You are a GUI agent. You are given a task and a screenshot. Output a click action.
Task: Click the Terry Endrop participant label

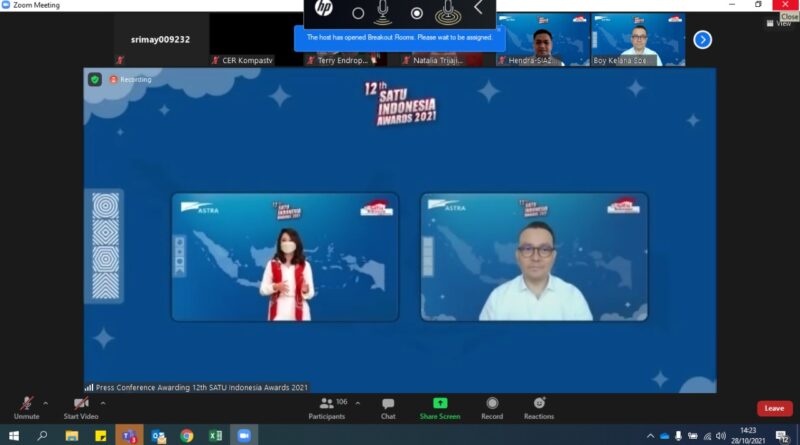point(342,60)
